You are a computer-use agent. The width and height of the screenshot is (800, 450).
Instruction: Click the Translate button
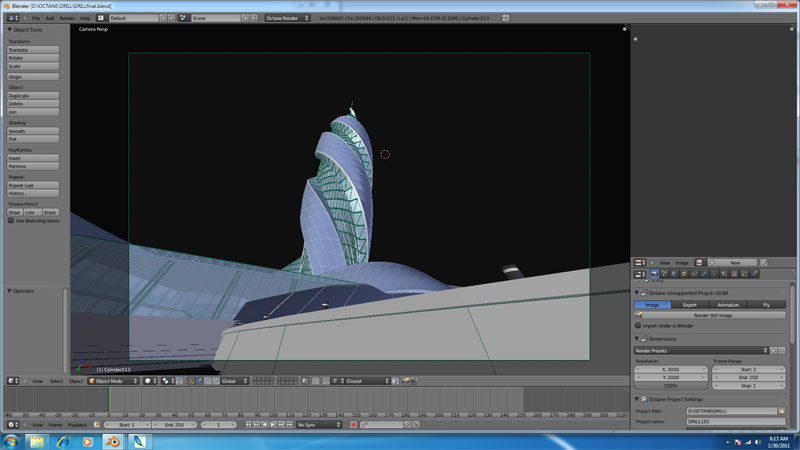click(33, 50)
